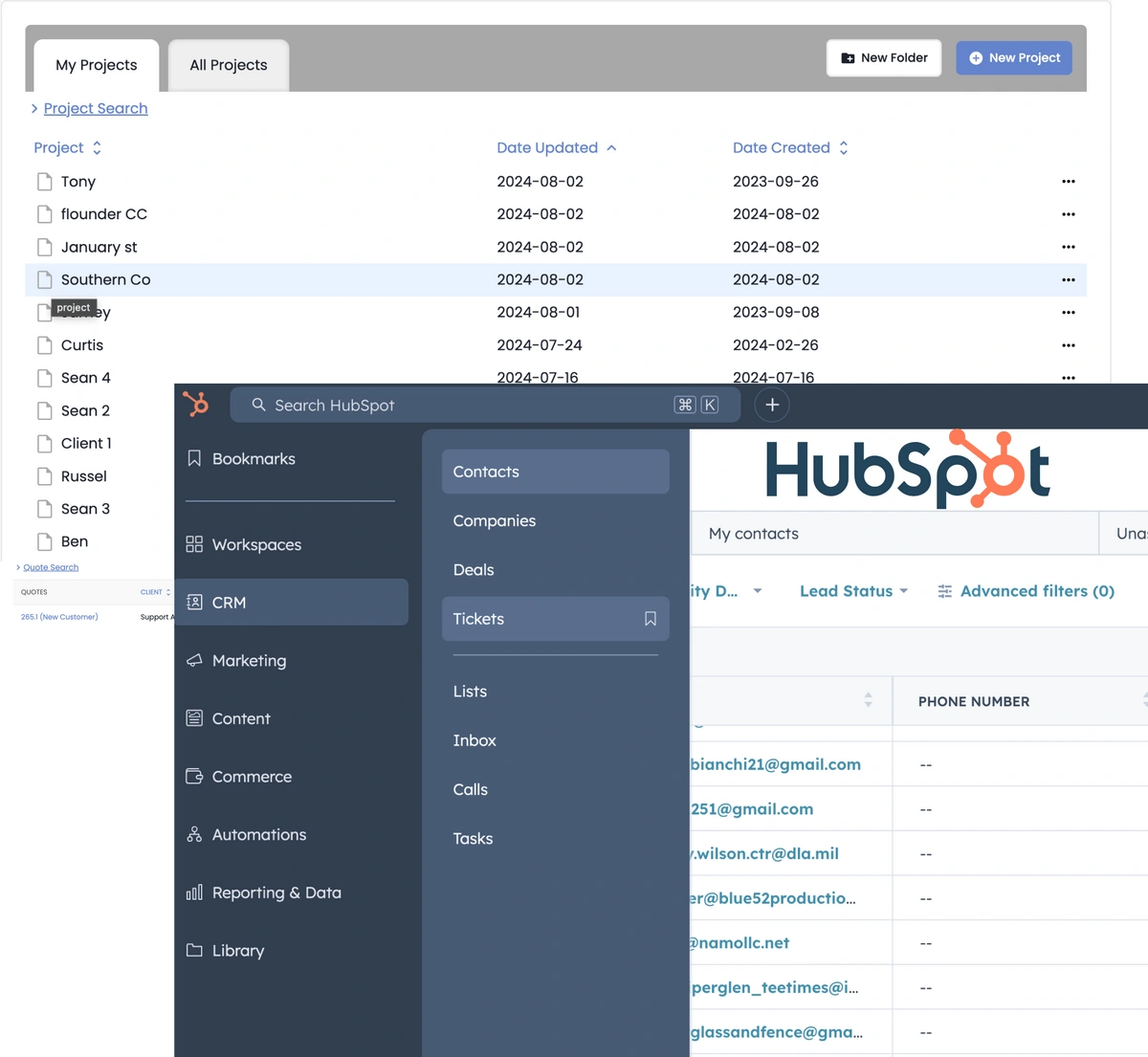Viewport: 1148px width, 1057px height.
Task: Open the three-dot menu for Curtis row
Action: tap(1069, 345)
